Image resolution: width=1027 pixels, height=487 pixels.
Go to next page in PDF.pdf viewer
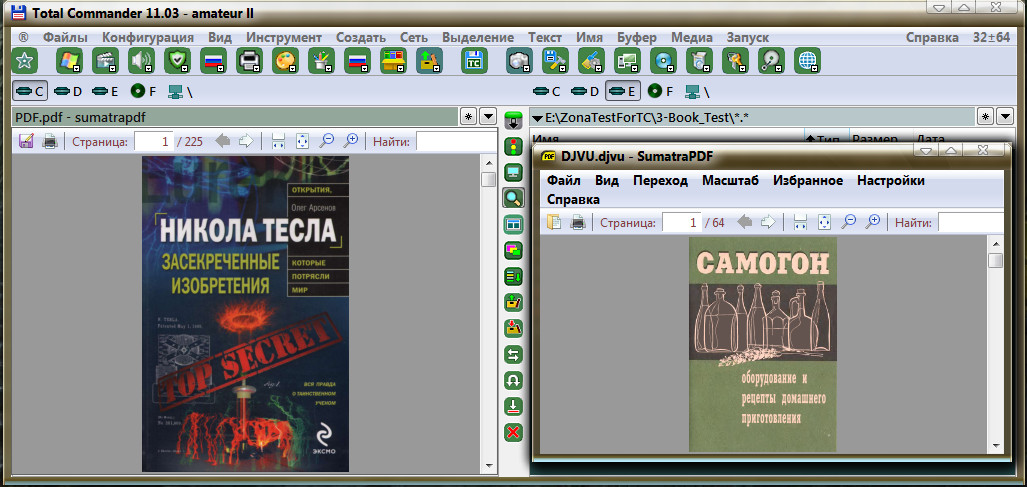point(246,141)
